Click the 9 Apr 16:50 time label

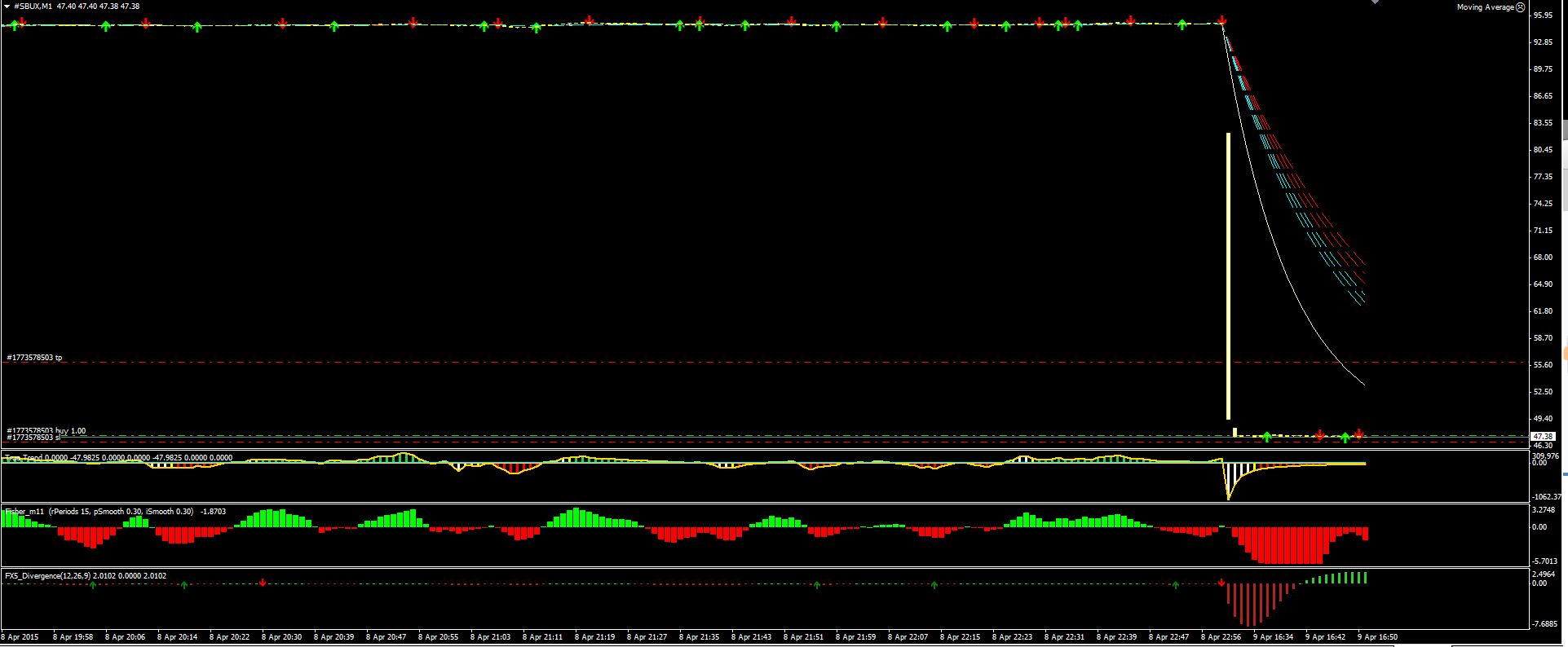point(1377,637)
